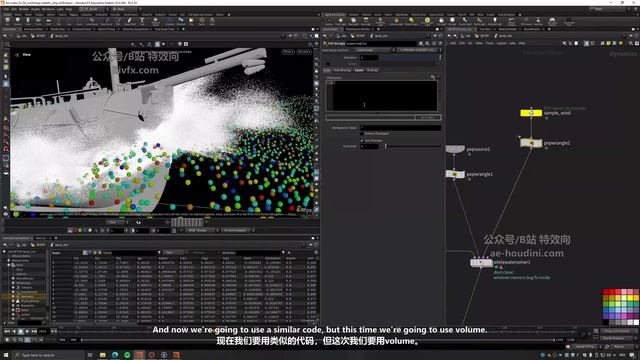Select the sample_wind node
This screenshot has width=640, height=360.
click(531, 113)
